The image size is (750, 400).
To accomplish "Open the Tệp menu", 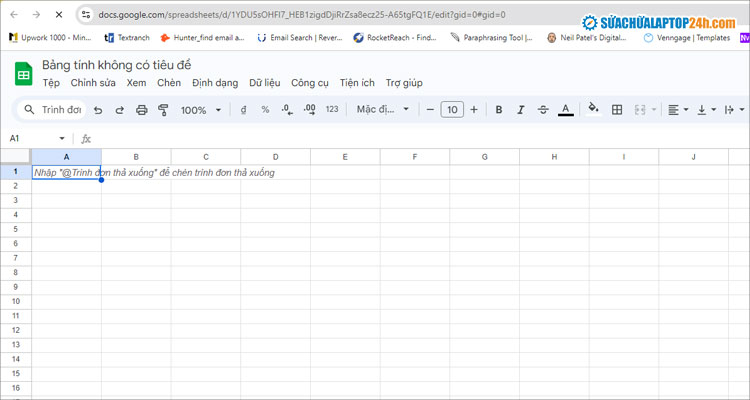I will coord(51,83).
